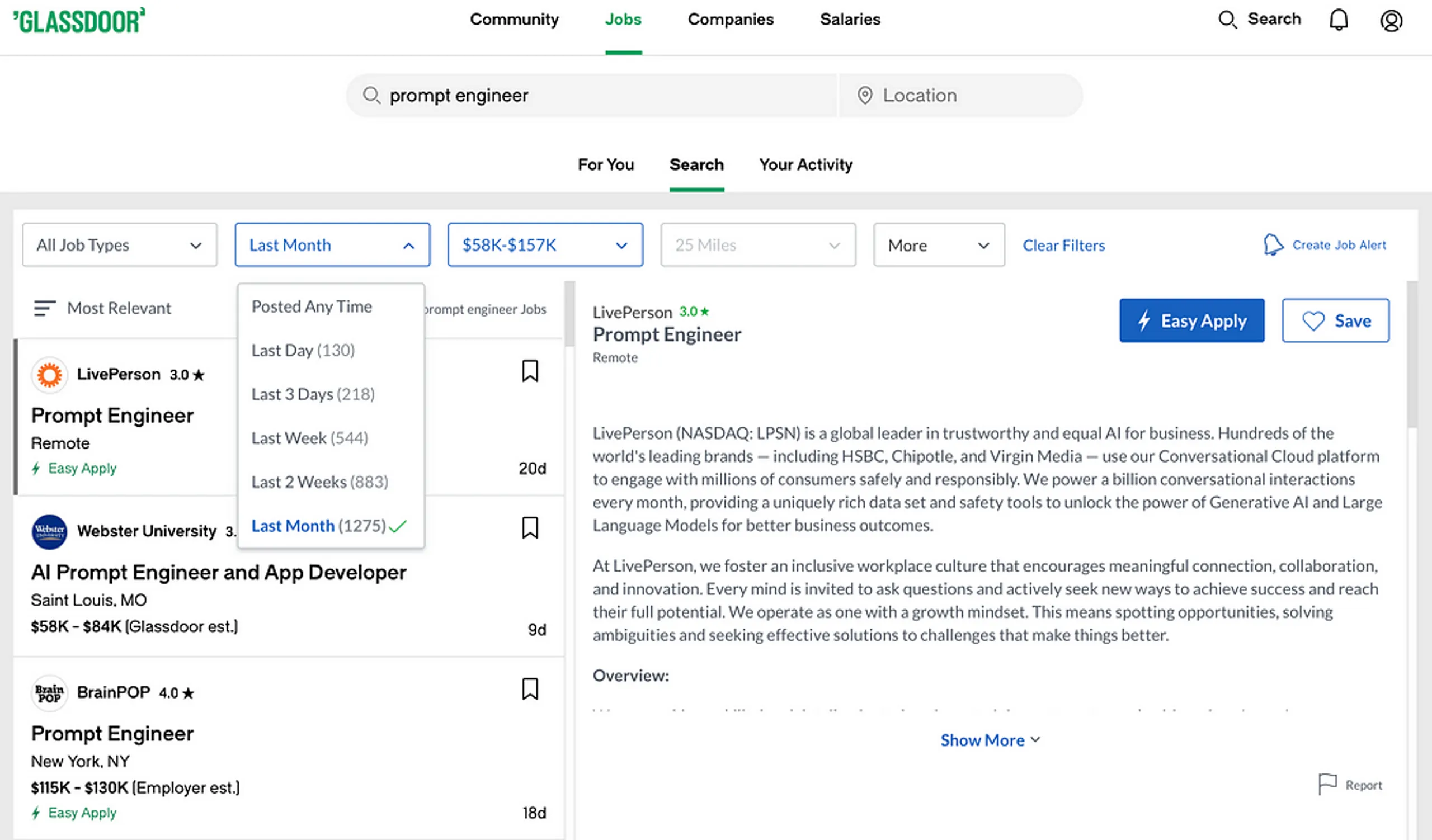This screenshot has width=1432, height=840.
Task: Open the $58K-$157K salary dropdown
Action: (544, 245)
